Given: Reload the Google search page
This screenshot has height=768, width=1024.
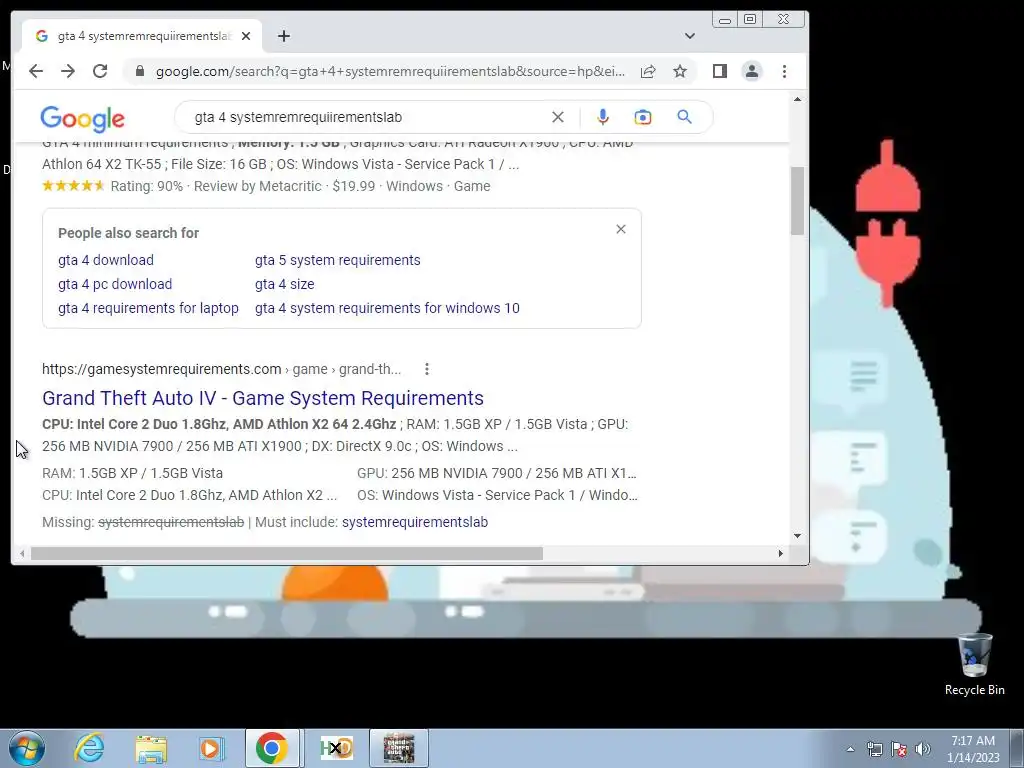Looking at the screenshot, I should click(100, 71).
